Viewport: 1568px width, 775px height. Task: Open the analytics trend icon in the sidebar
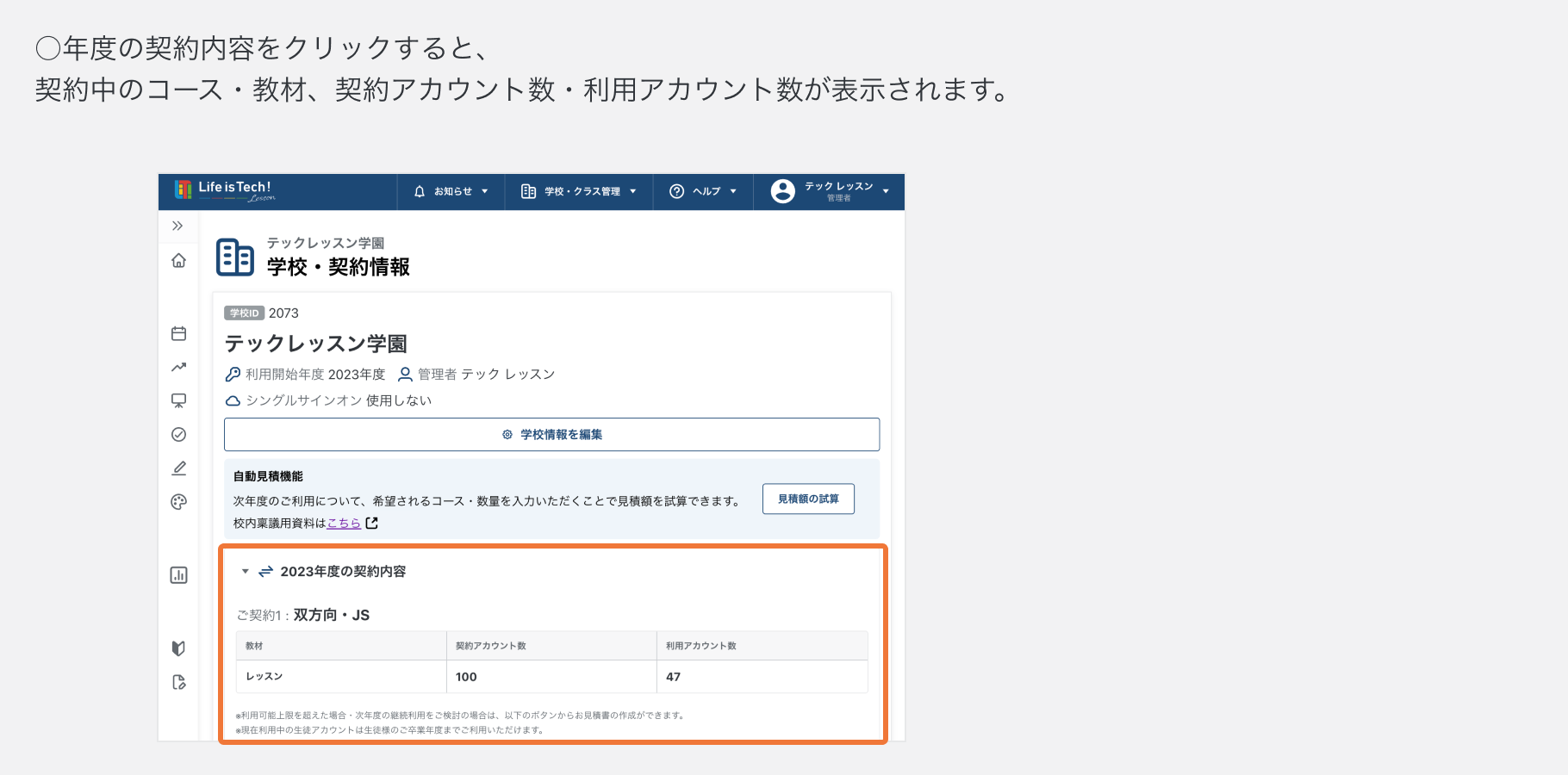pos(178,367)
